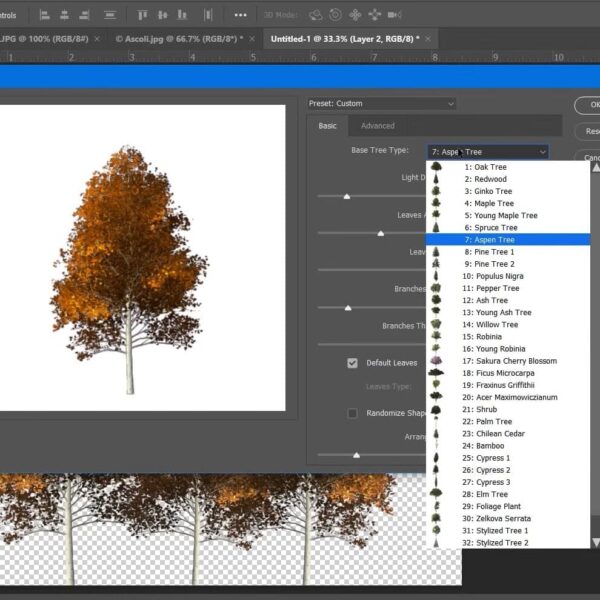Viewport: 600px width, 600px height.
Task: Choose 14: Willow Tree
Action: (x=508, y=324)
